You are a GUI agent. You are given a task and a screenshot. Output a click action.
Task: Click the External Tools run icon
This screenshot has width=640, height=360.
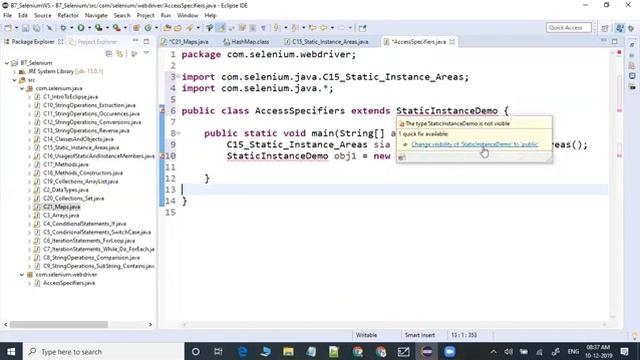[x=116, y=28]
